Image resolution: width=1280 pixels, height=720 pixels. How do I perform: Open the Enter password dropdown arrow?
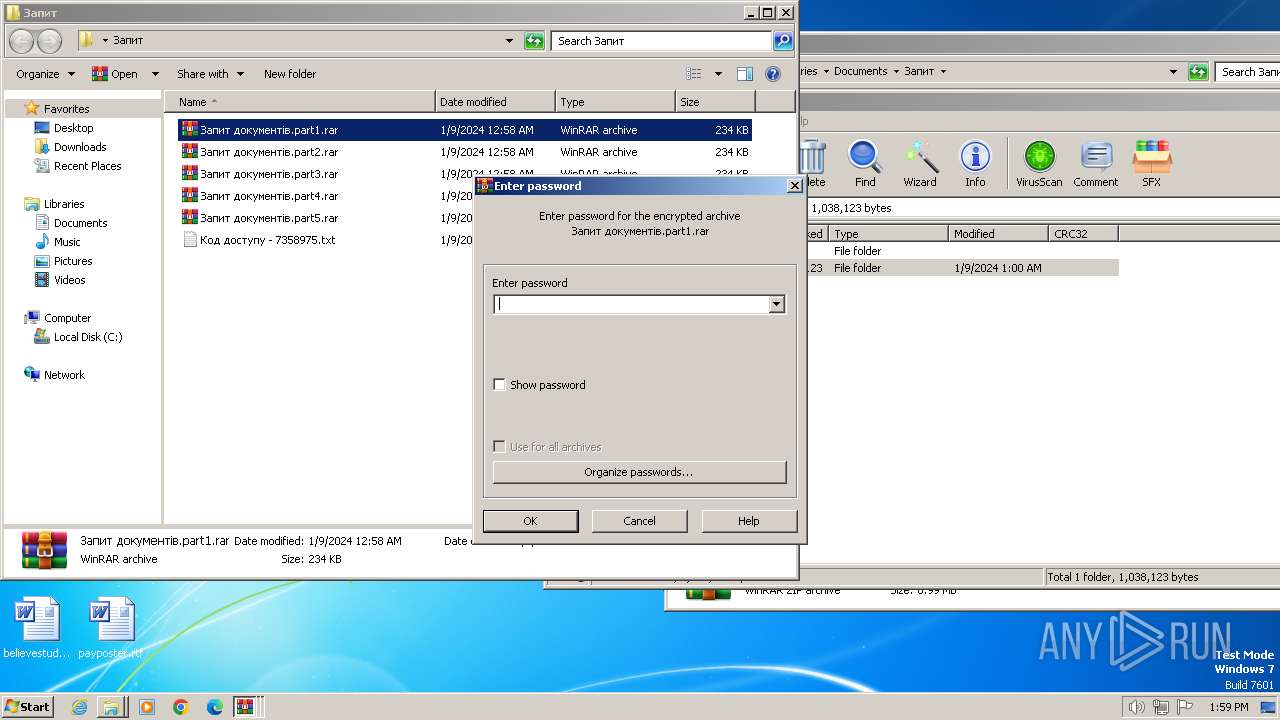[776, 304]
